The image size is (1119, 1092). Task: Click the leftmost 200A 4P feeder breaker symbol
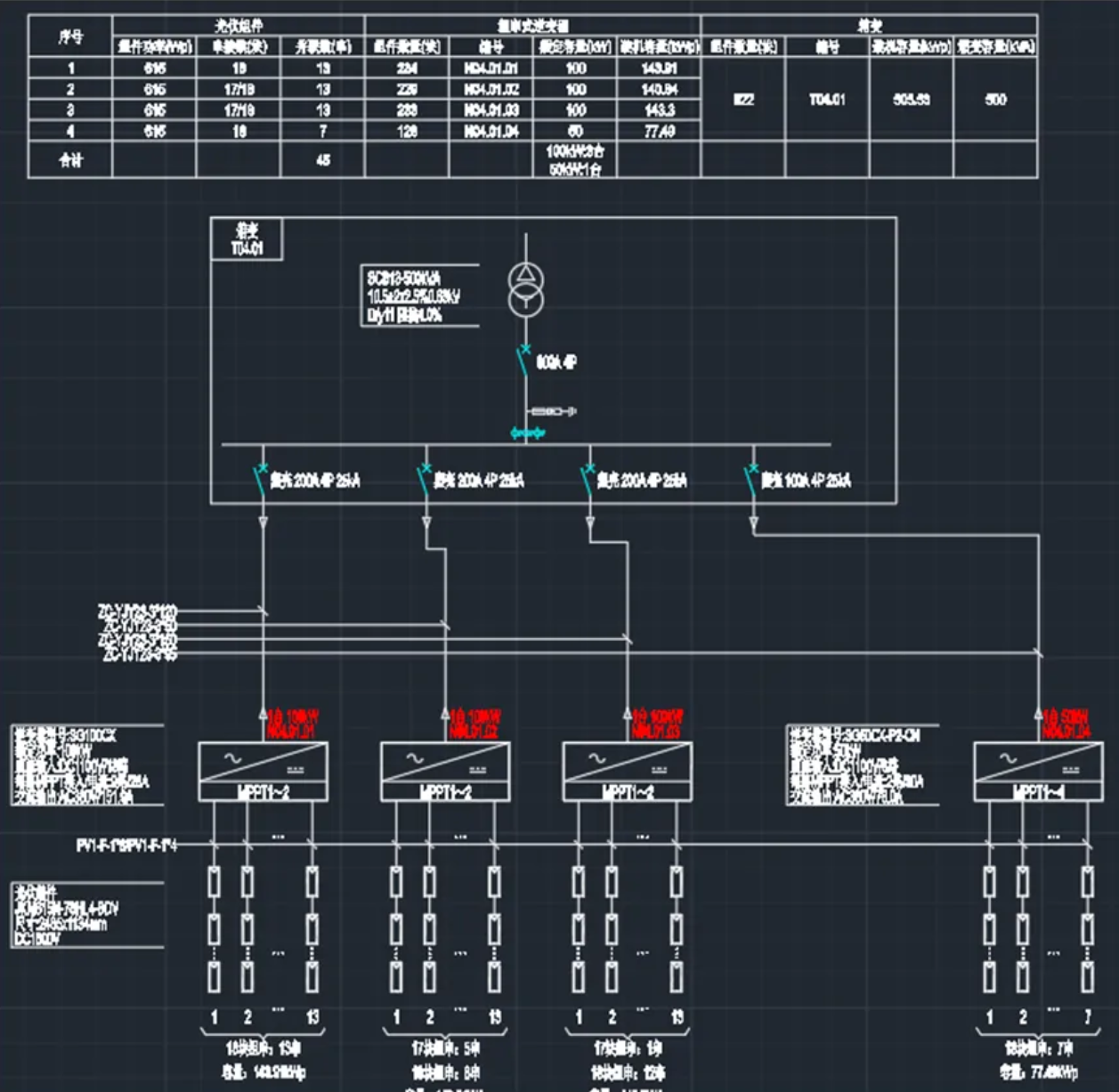262,479
